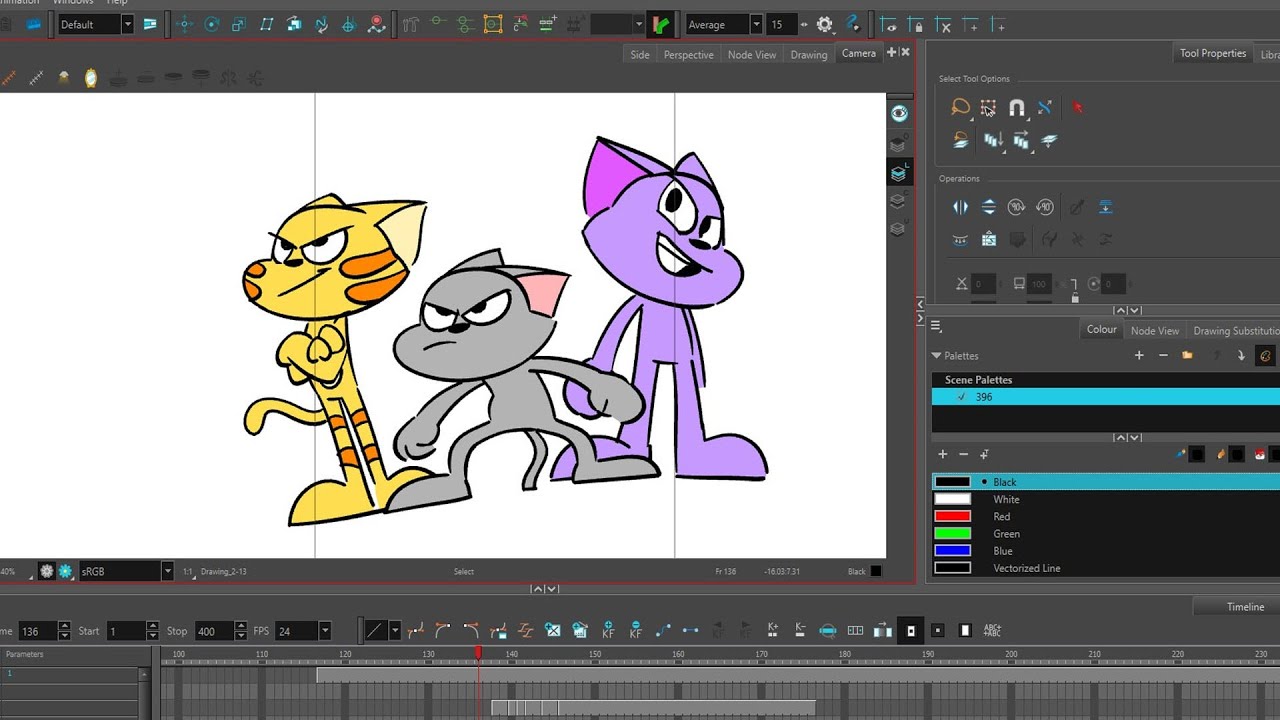
Task: Collapse the Palettes section triangle
Action: pos(936,356)
